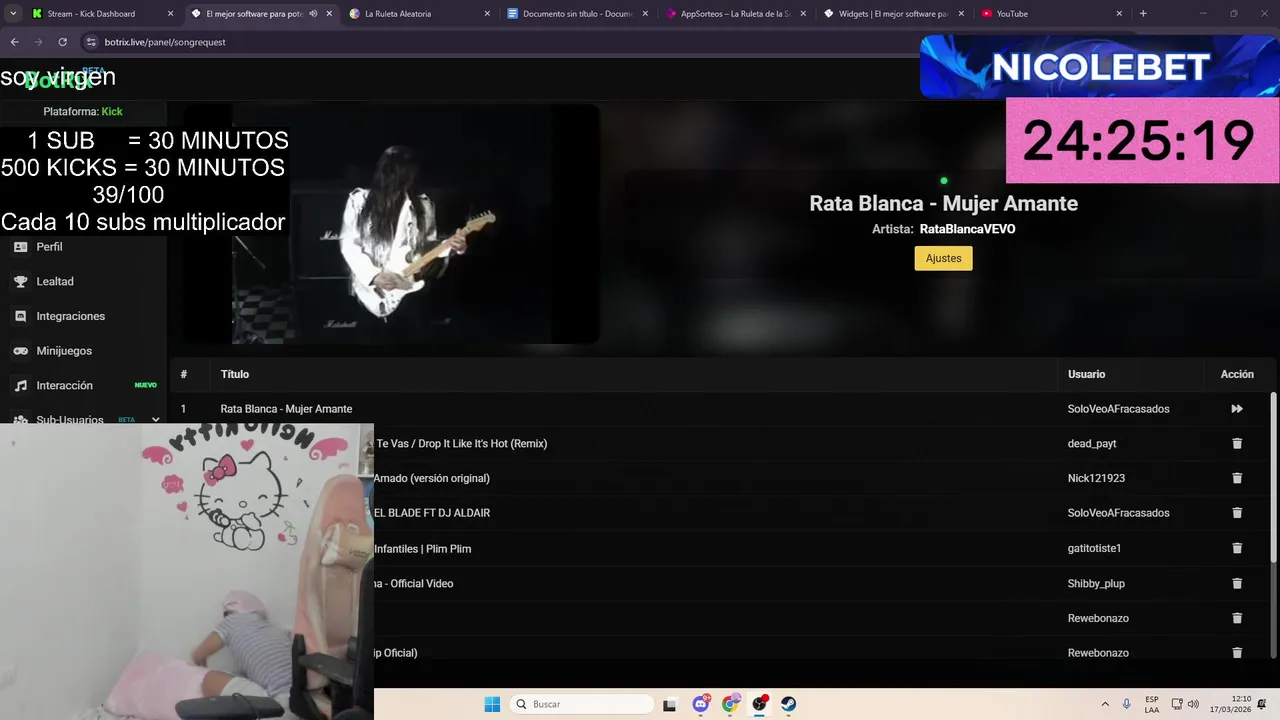1280x720 pixels.
Task: Click the Título column header
Action: pyautogui.click(x=235, y=374)
